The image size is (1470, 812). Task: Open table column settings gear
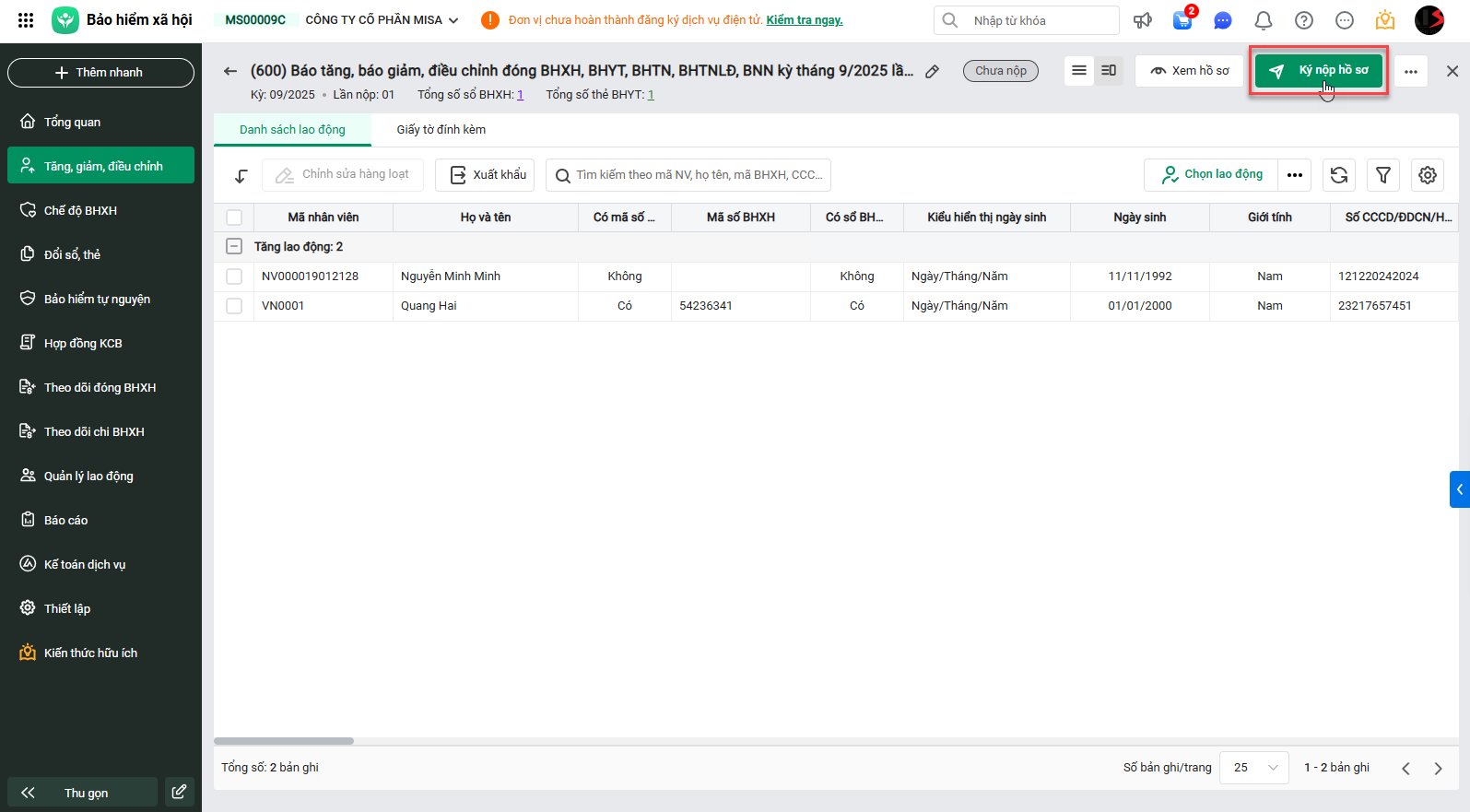(1428, 175)
